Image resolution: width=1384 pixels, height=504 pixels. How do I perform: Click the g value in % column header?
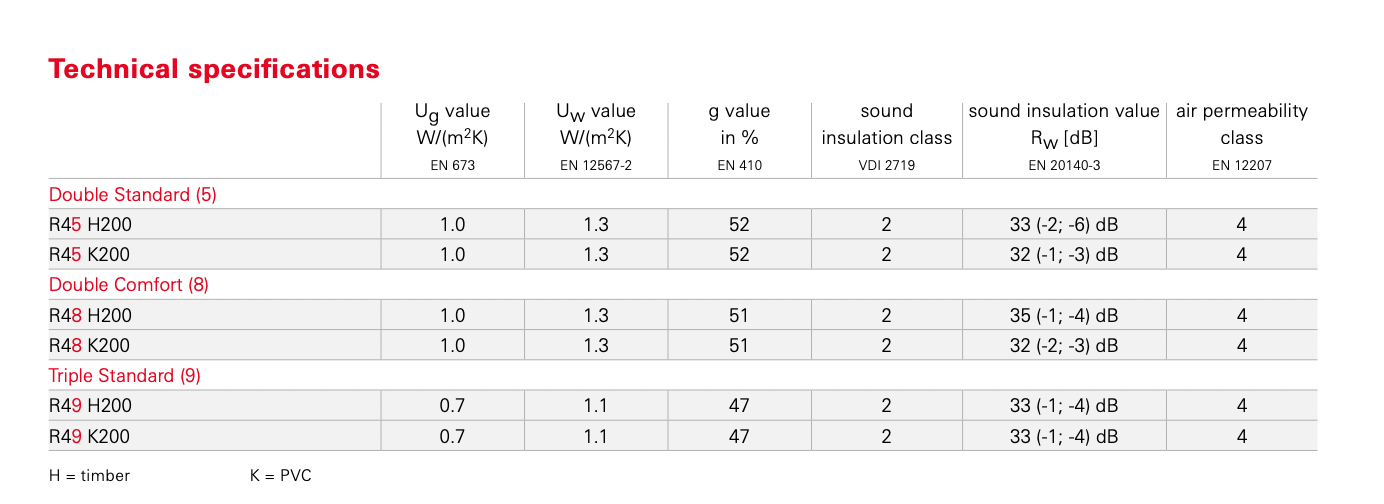(x=739, y=124)
